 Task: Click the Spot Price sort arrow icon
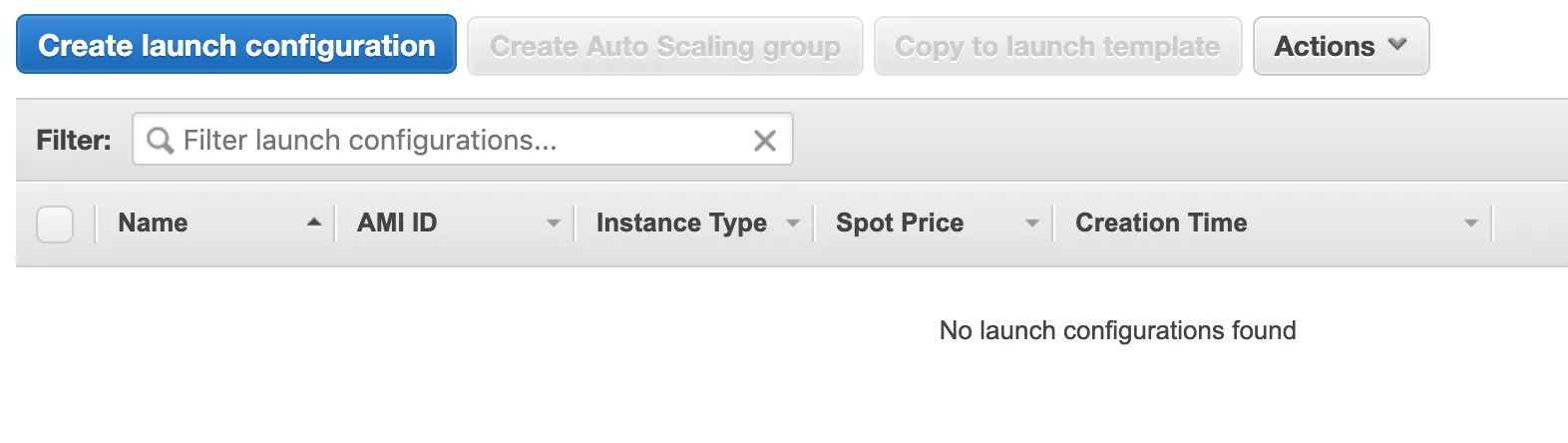pyautogui.click(x=1032, y=223)
